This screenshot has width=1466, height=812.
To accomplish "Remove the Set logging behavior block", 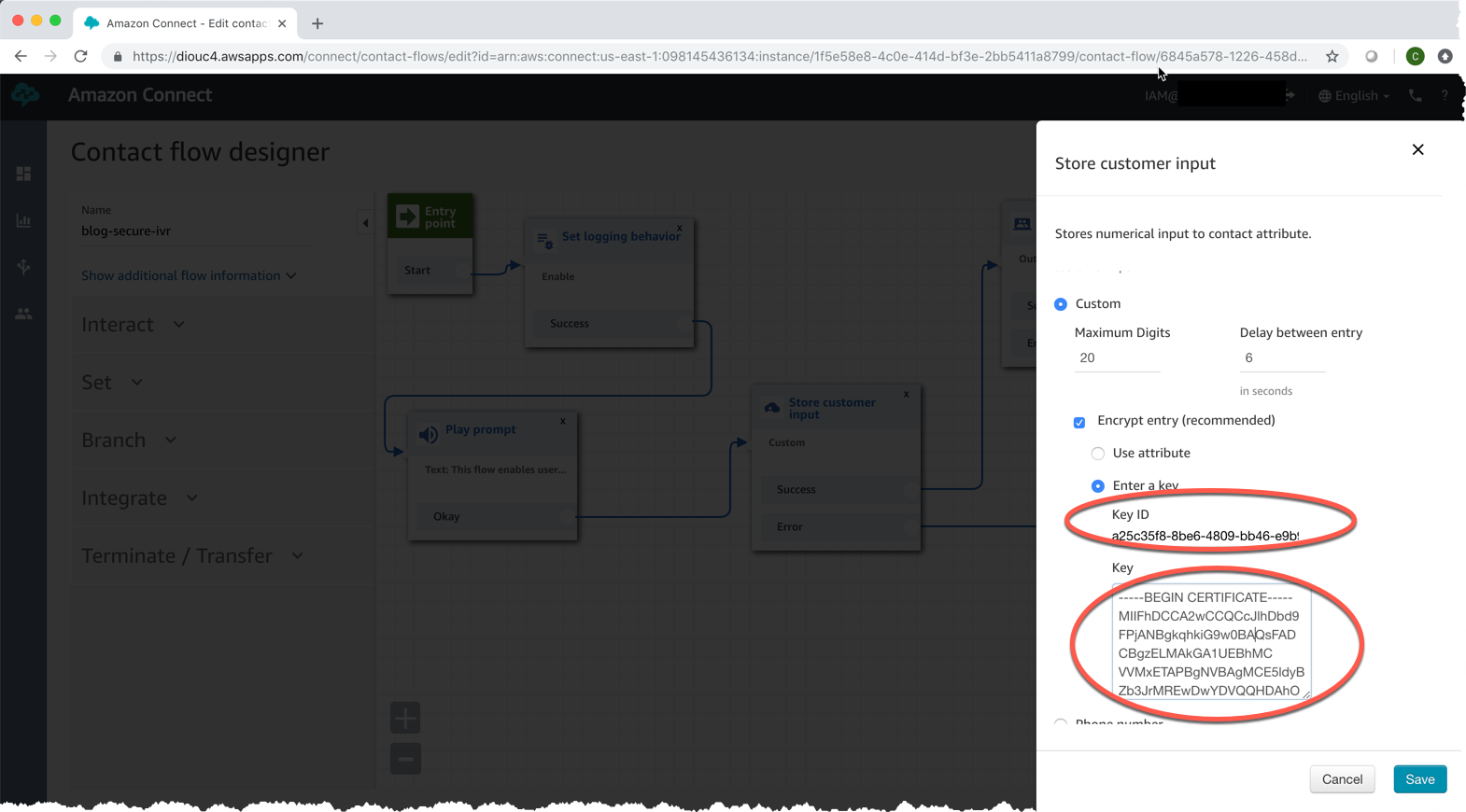I will (680, 228).
